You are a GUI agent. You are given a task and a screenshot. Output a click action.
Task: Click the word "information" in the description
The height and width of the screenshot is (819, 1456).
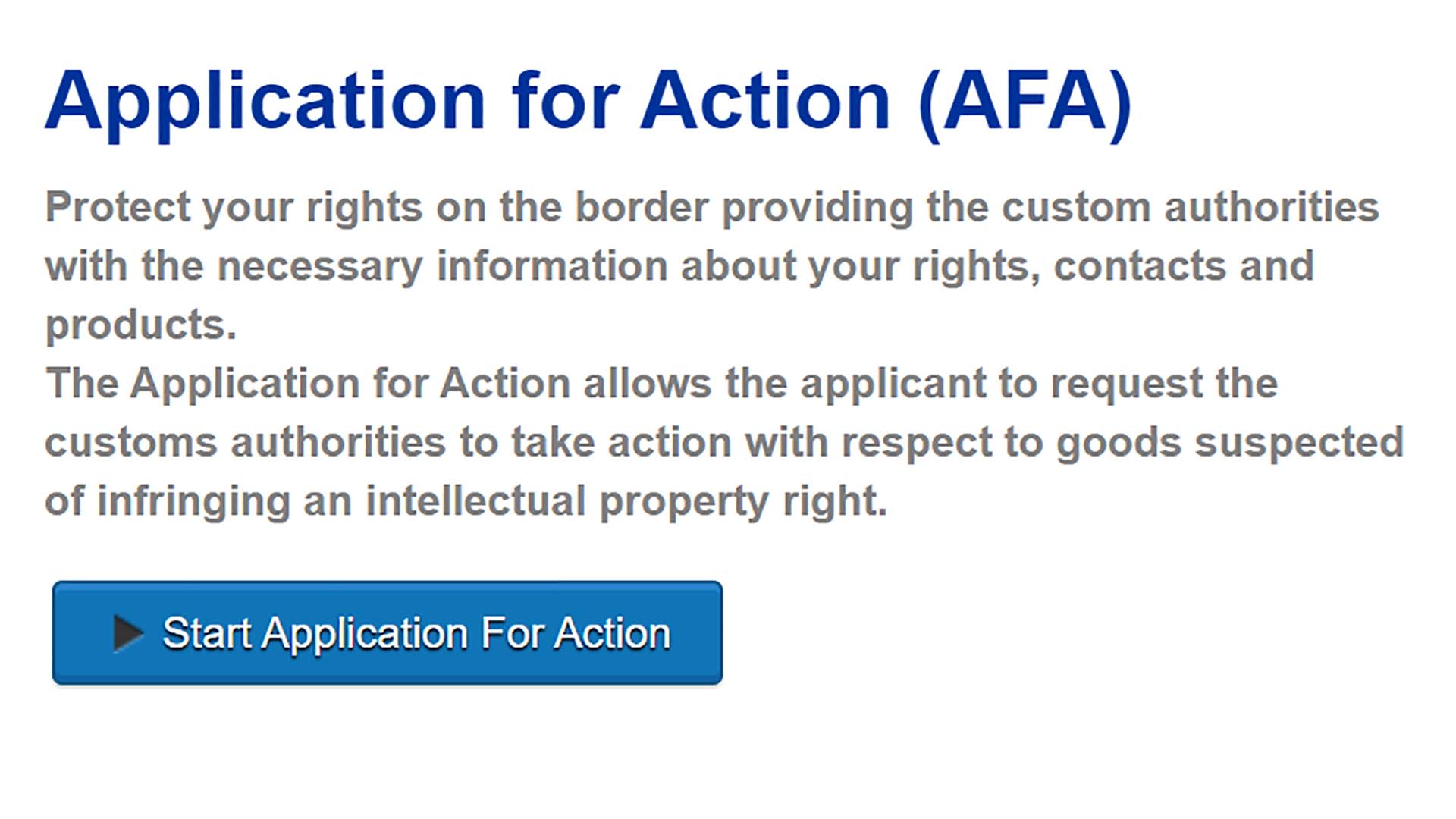point(552,266)
